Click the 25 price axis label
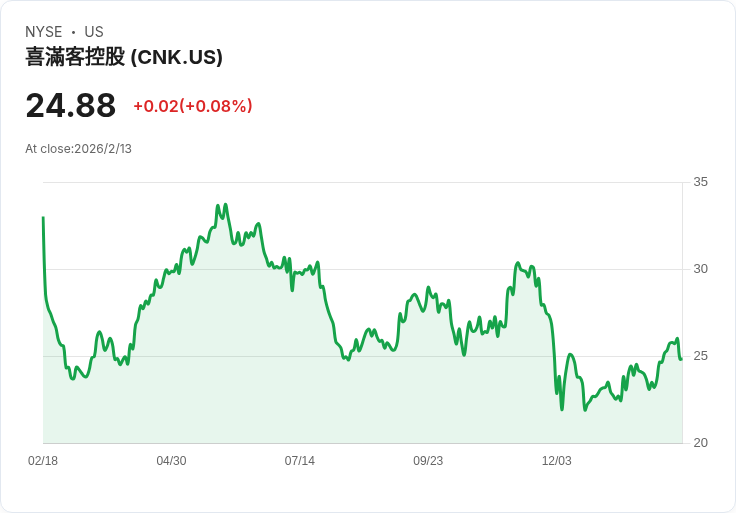736x513 pixels. (700, 356)
